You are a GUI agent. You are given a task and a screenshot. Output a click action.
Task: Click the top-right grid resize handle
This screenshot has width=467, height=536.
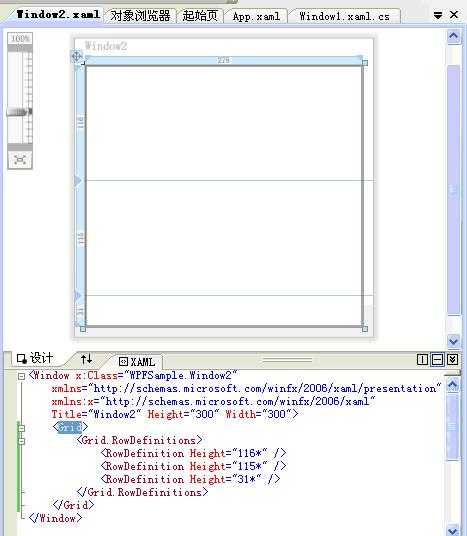pos(365,63)
